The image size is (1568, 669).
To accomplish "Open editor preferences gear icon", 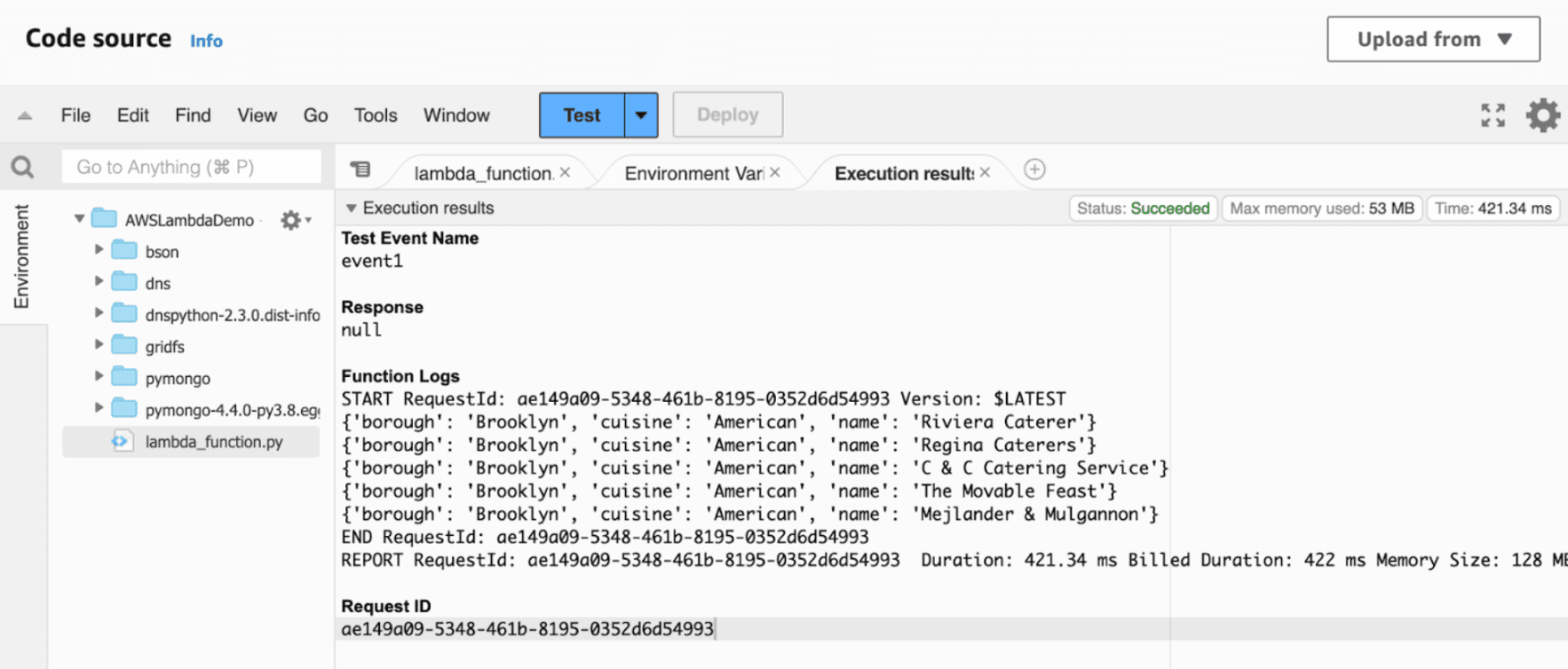I will point(1542,115).
